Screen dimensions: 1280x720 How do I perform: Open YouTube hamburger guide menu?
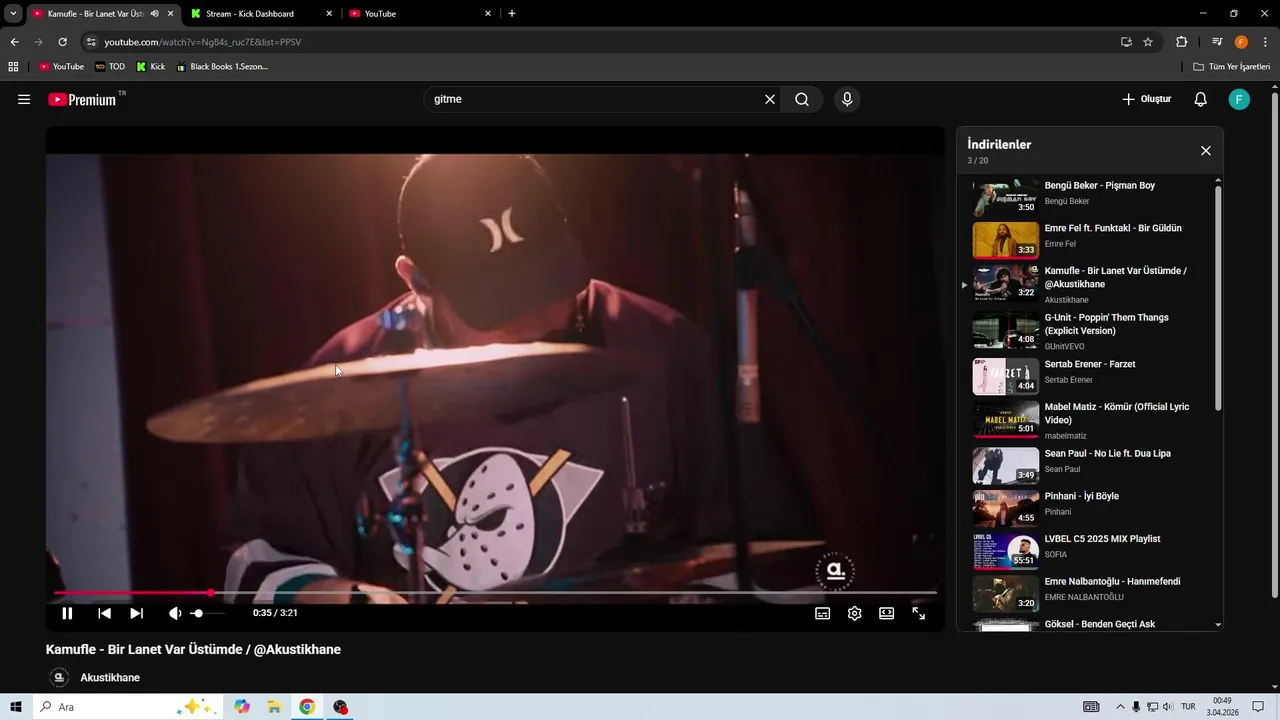coord(24,99)
